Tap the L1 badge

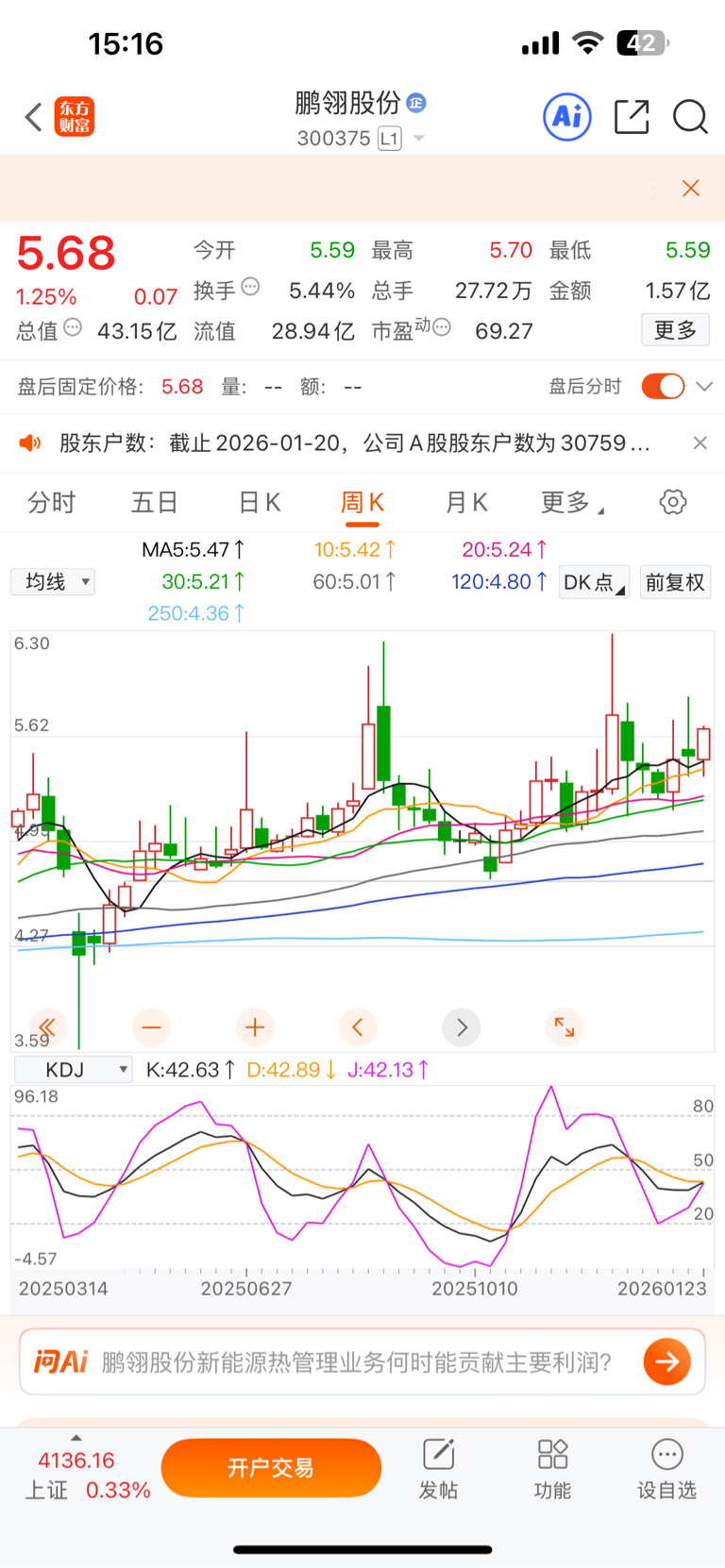(390, 139)
